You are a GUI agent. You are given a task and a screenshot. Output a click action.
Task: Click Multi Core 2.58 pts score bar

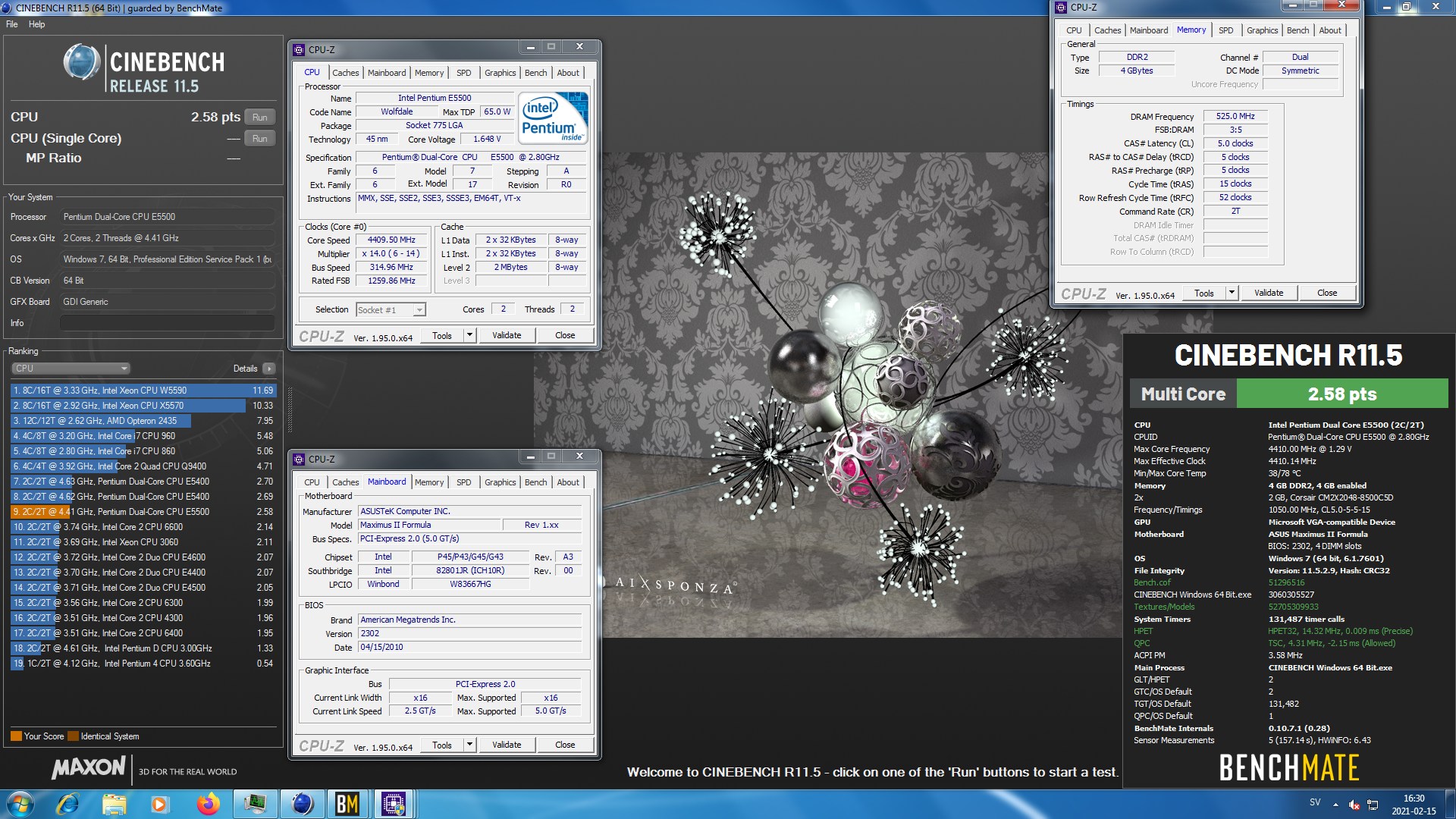point(1289,394)
